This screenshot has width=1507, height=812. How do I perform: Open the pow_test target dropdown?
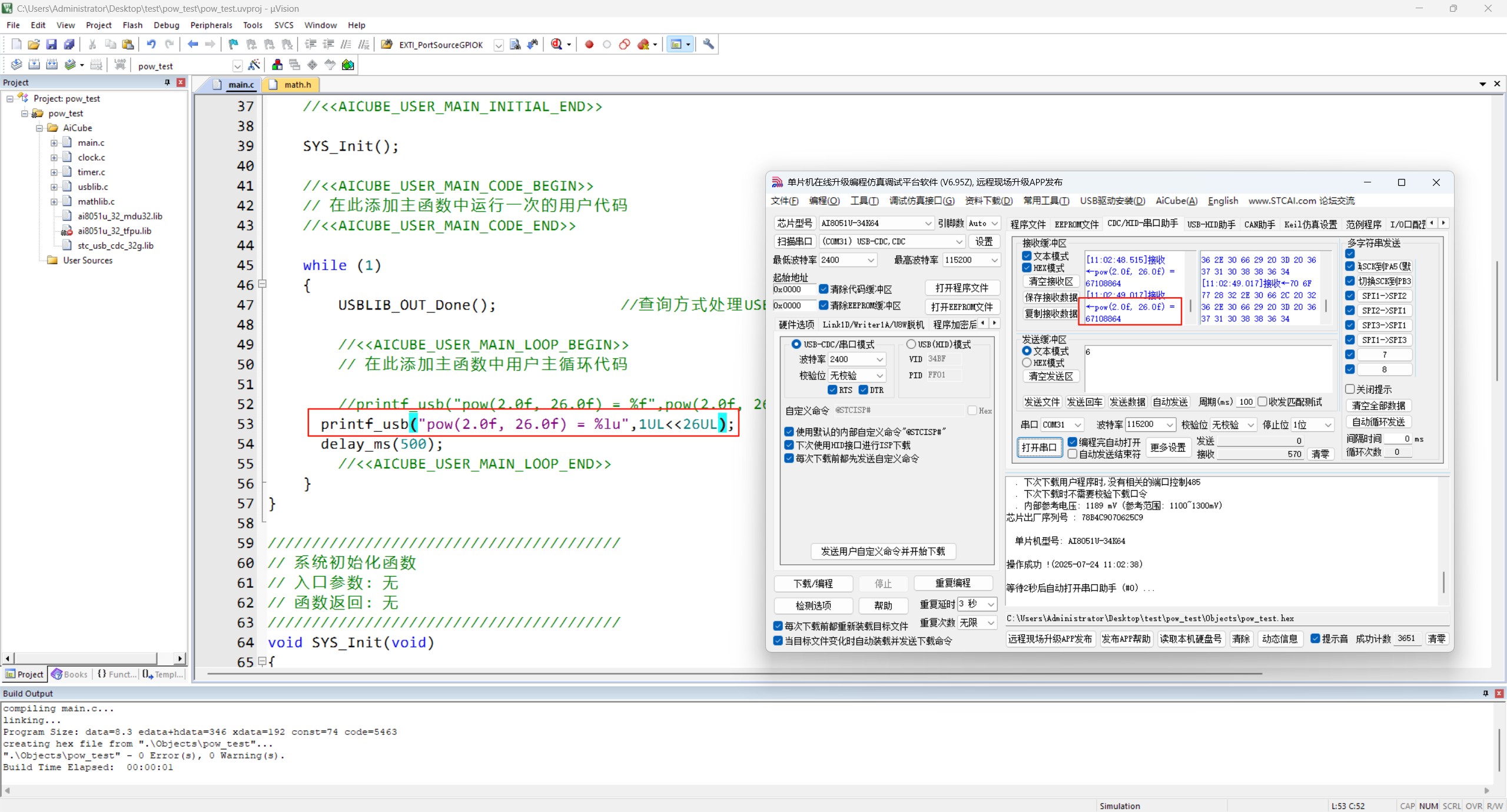click(x=237, y=66)
